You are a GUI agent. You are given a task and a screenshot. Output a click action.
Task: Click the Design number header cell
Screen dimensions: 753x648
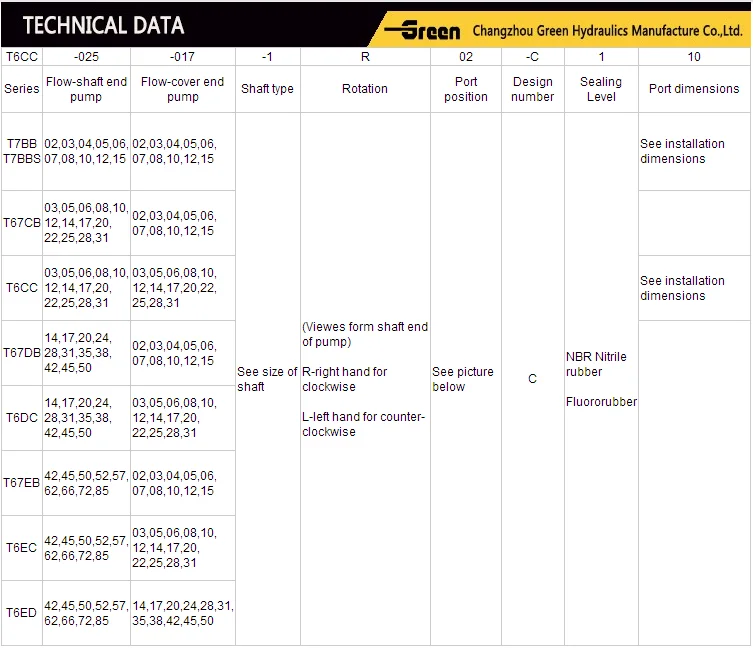coord(532,89)
